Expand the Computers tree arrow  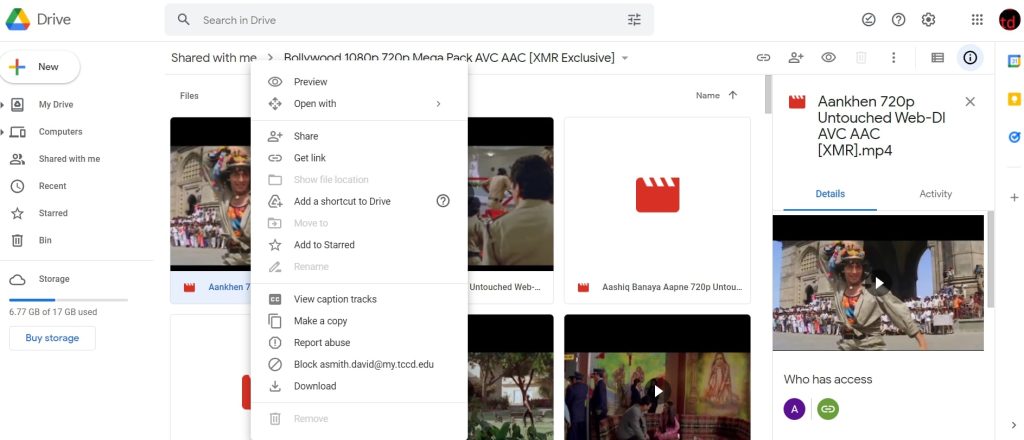click(x=3, y=132)
